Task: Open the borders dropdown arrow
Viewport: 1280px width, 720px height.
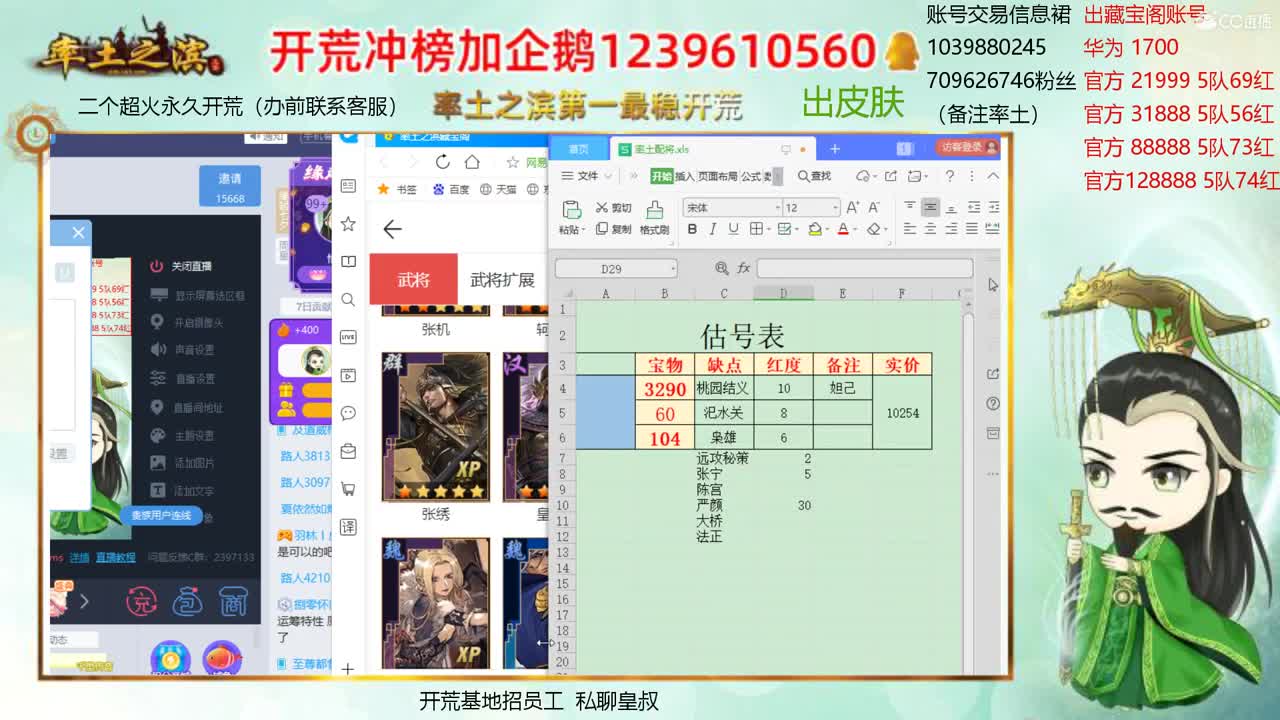Action: 767,230
